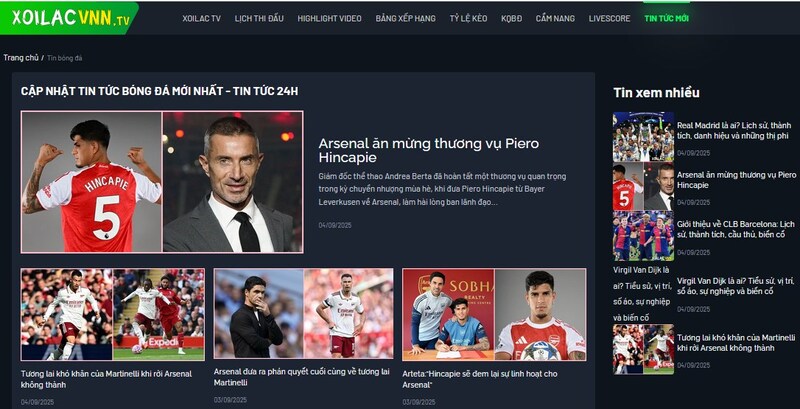Open Real Madrid trophy celebration sidebar thumbnail

coord(643,137)
